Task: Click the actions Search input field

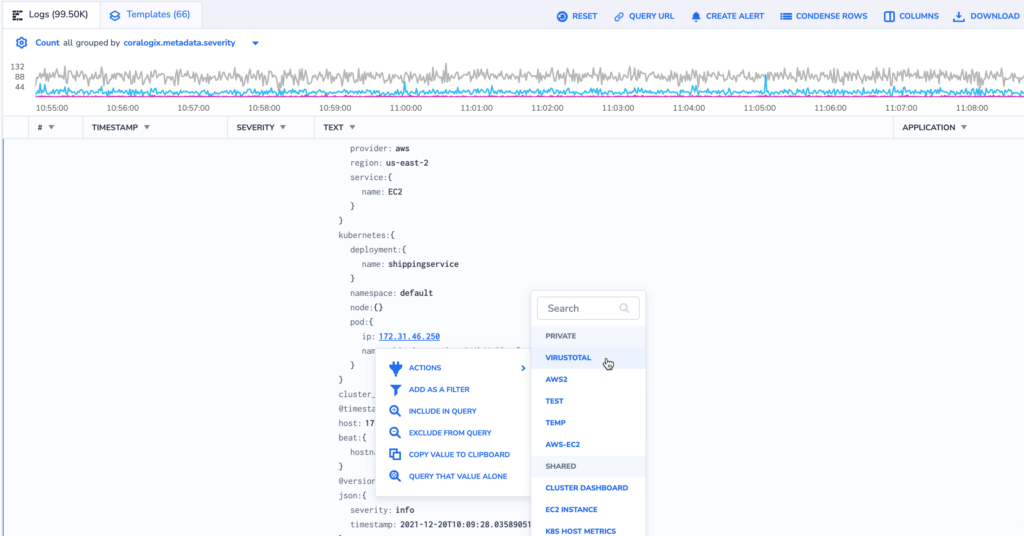Action: tap(588, 308)
